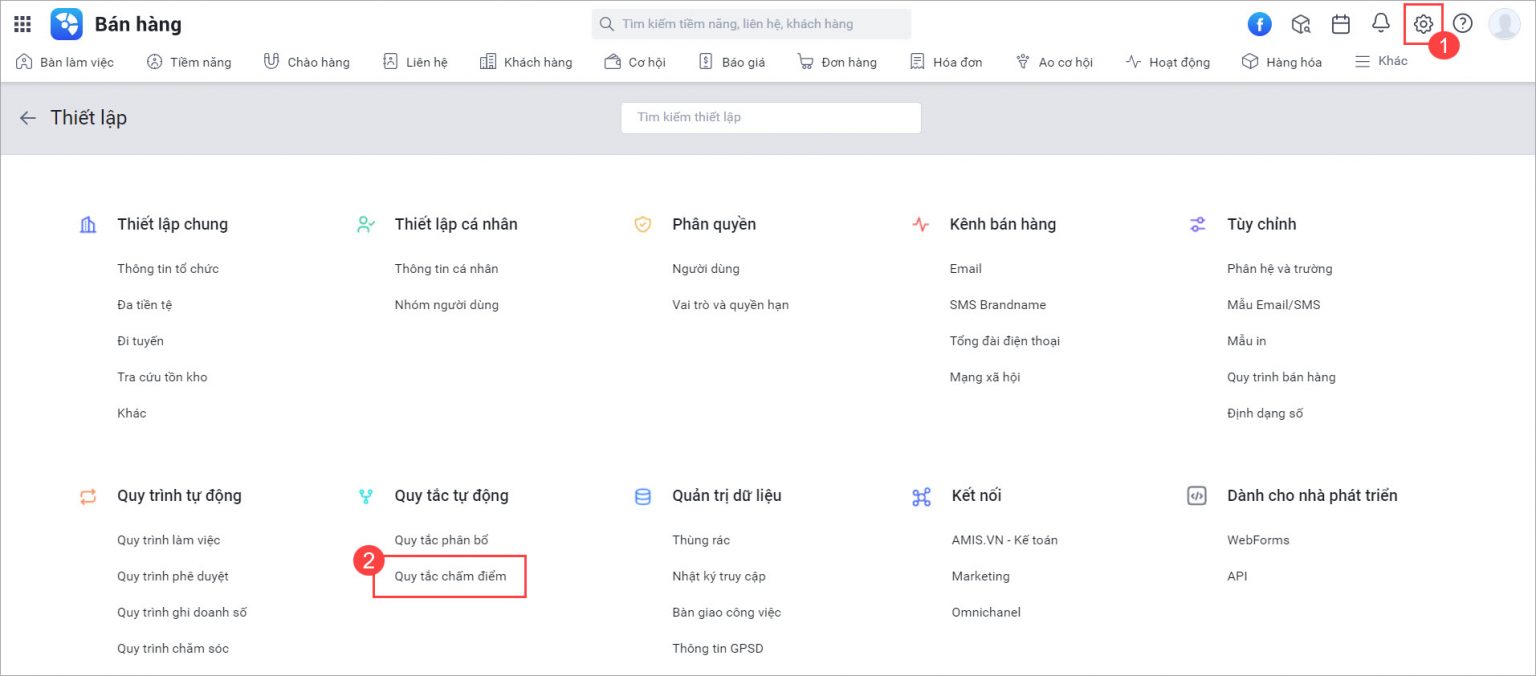Open Tra cứu tồn kho setting
Image resolution: width=1536 pixels, height=676 pixels.
162,377
